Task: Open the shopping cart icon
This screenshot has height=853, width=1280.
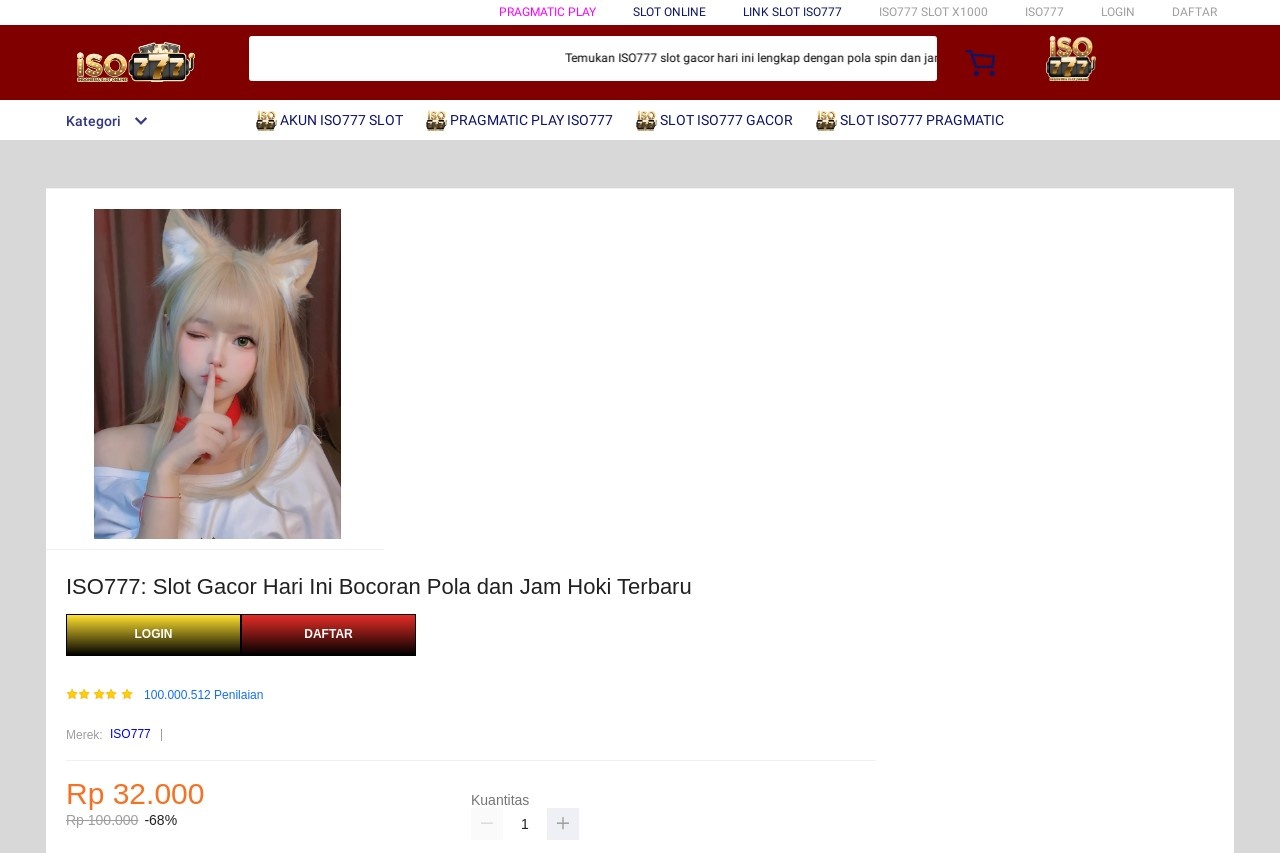Action: (981, 63)
